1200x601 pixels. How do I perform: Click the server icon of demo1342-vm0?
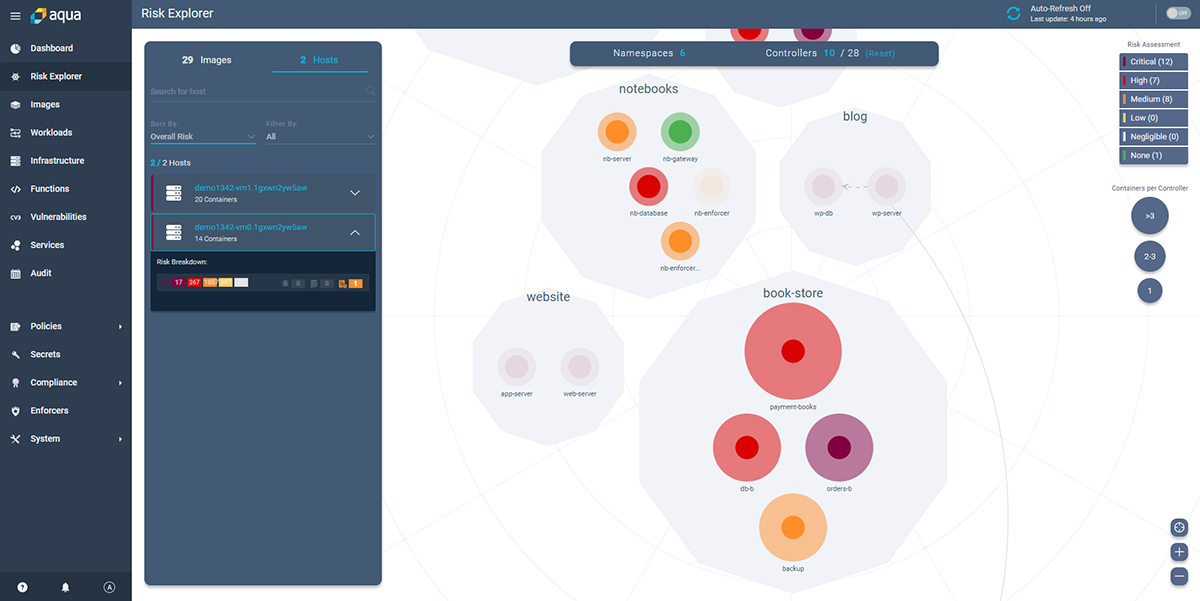pos(174,232)
